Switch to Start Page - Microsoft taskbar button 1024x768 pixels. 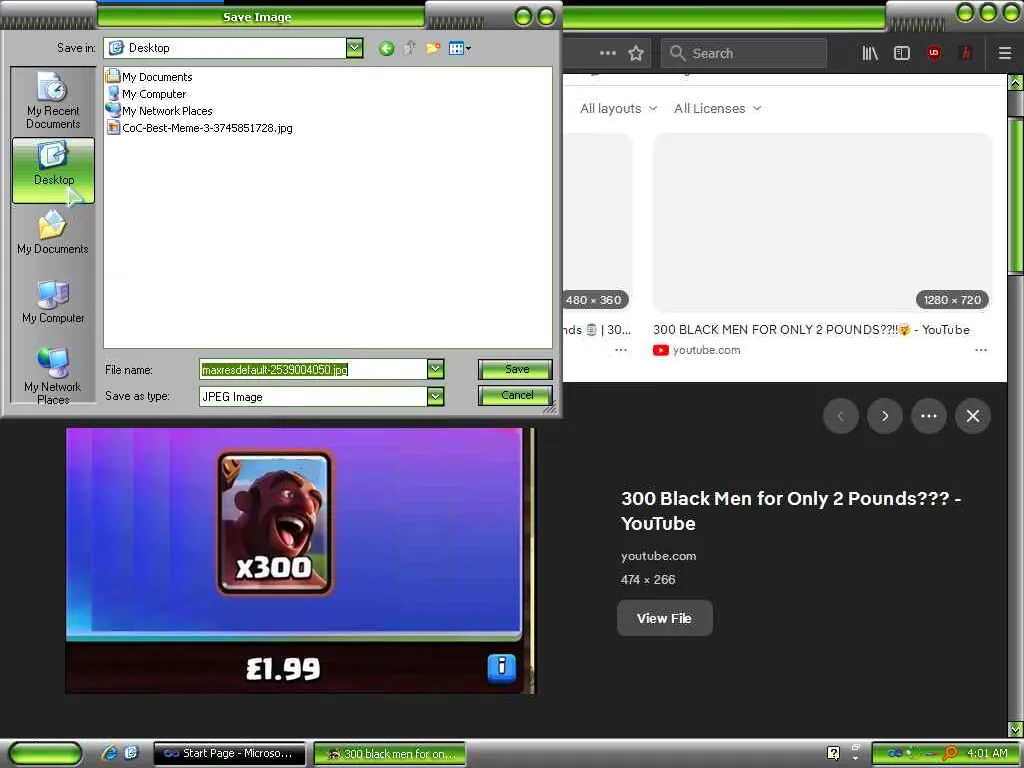(229, 753)
